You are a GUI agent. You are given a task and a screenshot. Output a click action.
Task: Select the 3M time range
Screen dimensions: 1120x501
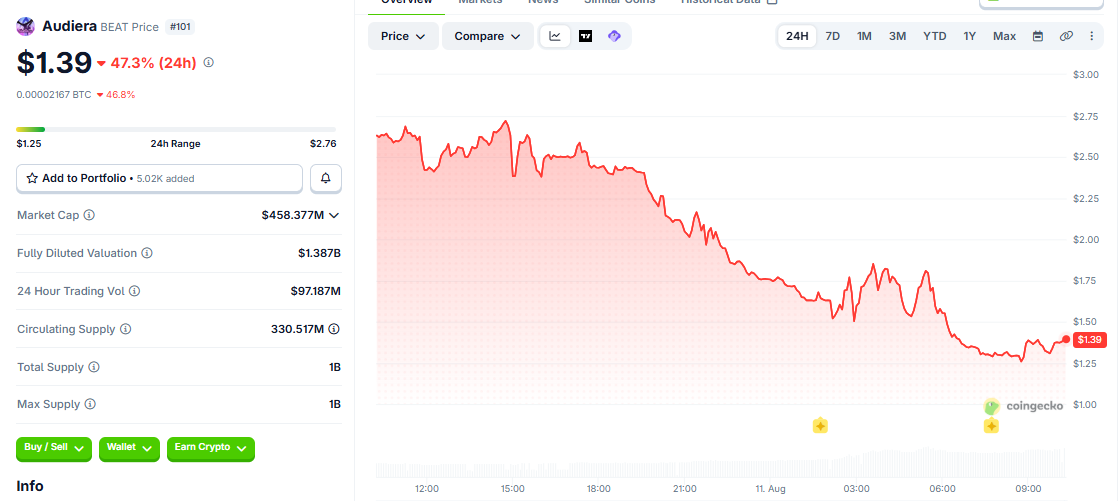click(898, 36)
